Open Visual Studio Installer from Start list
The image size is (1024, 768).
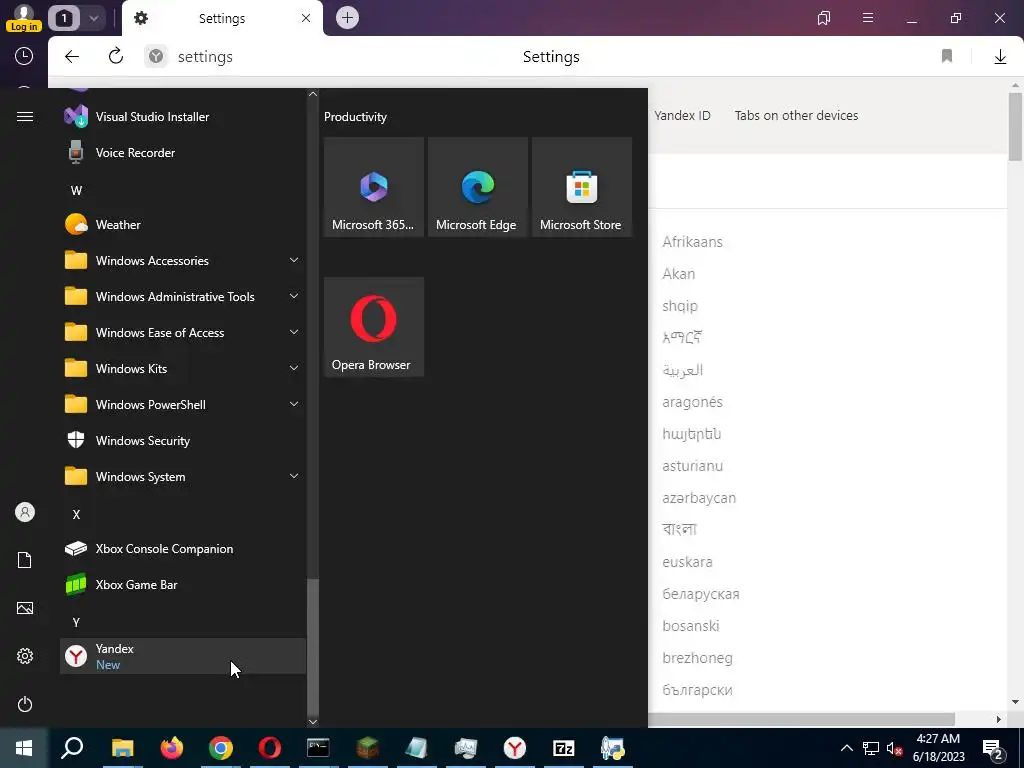pos(183,117)
